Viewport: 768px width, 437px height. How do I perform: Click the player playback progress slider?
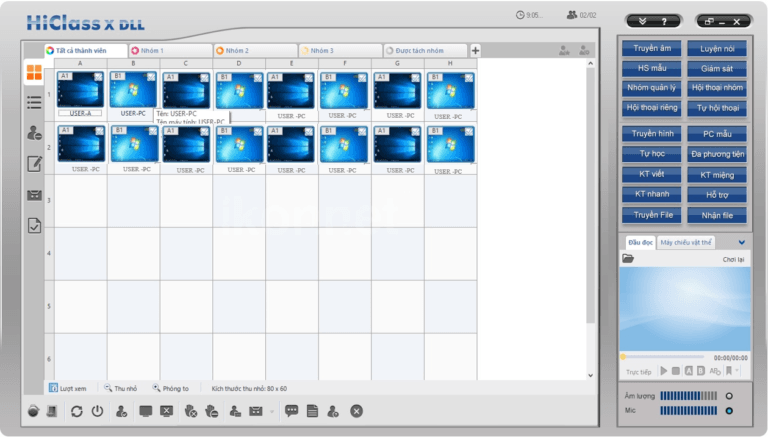click(x=663, y=357)
